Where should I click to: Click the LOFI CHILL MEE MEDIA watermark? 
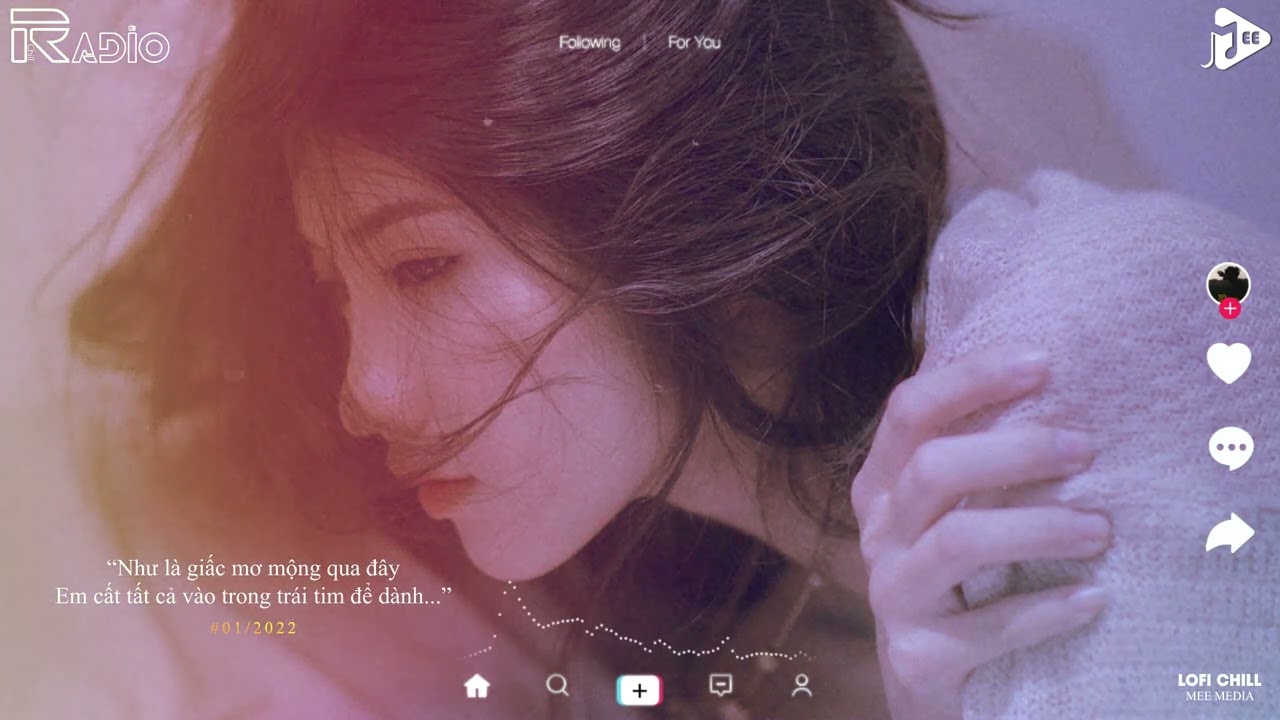1219,687
